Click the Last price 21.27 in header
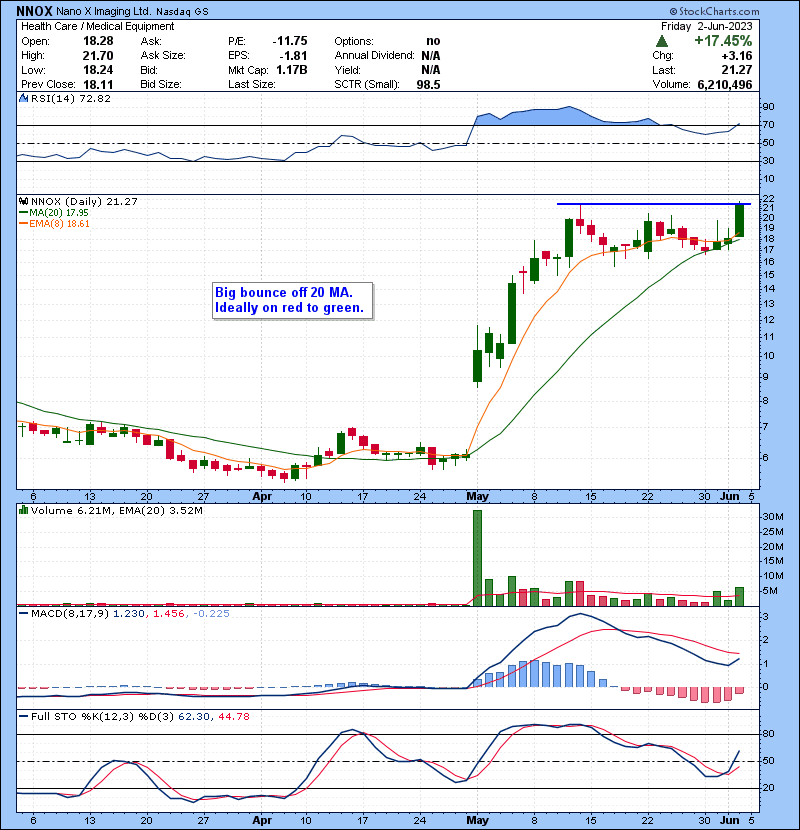Viewport: 800px width, 830px height. [737, 70]
